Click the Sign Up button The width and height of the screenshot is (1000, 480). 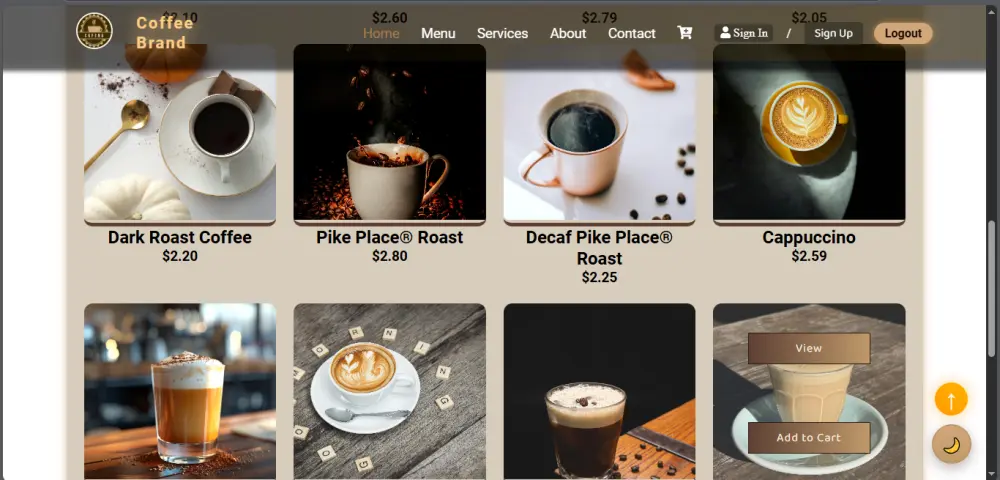833,33
